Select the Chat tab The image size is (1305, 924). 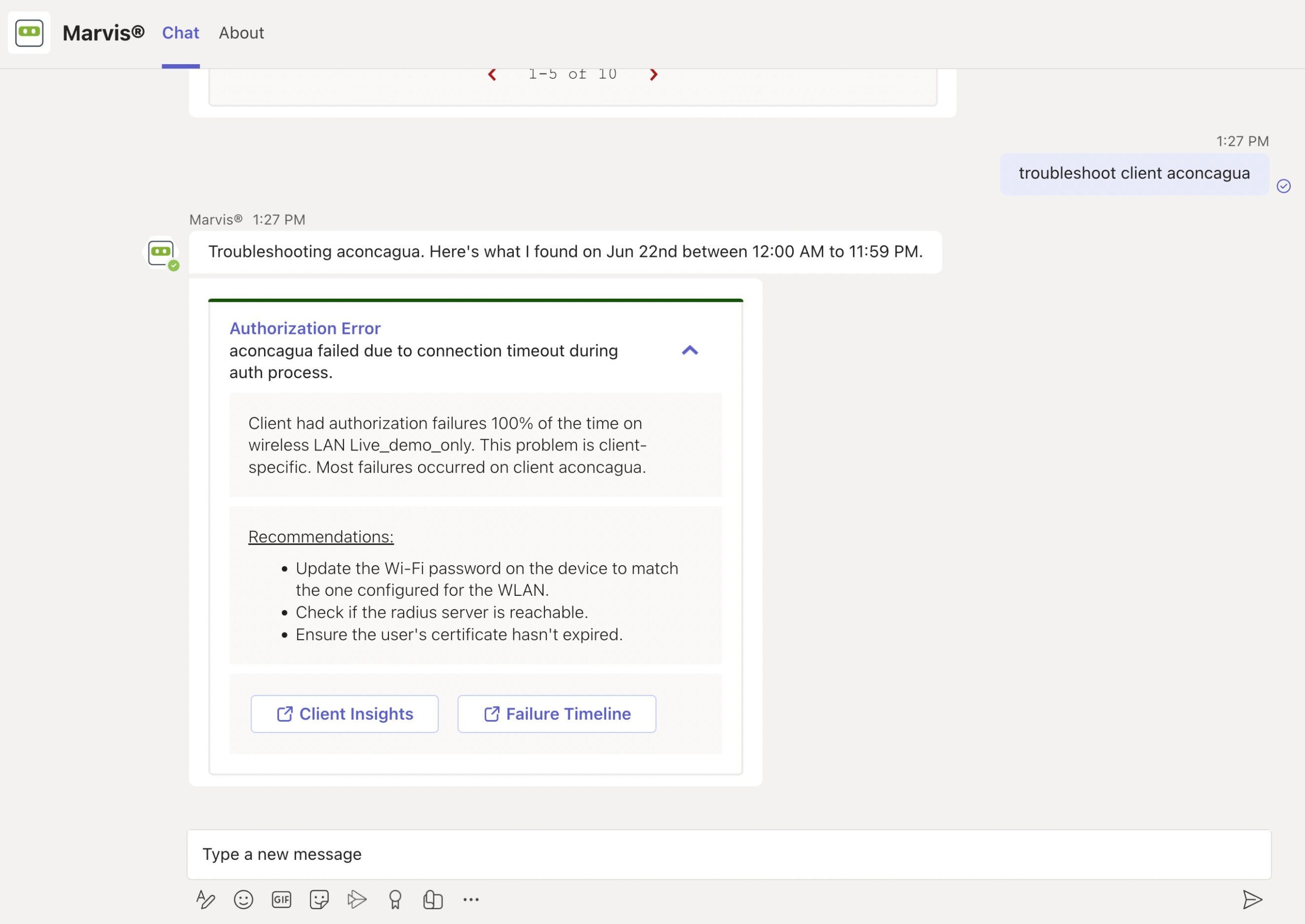point(180,33)
